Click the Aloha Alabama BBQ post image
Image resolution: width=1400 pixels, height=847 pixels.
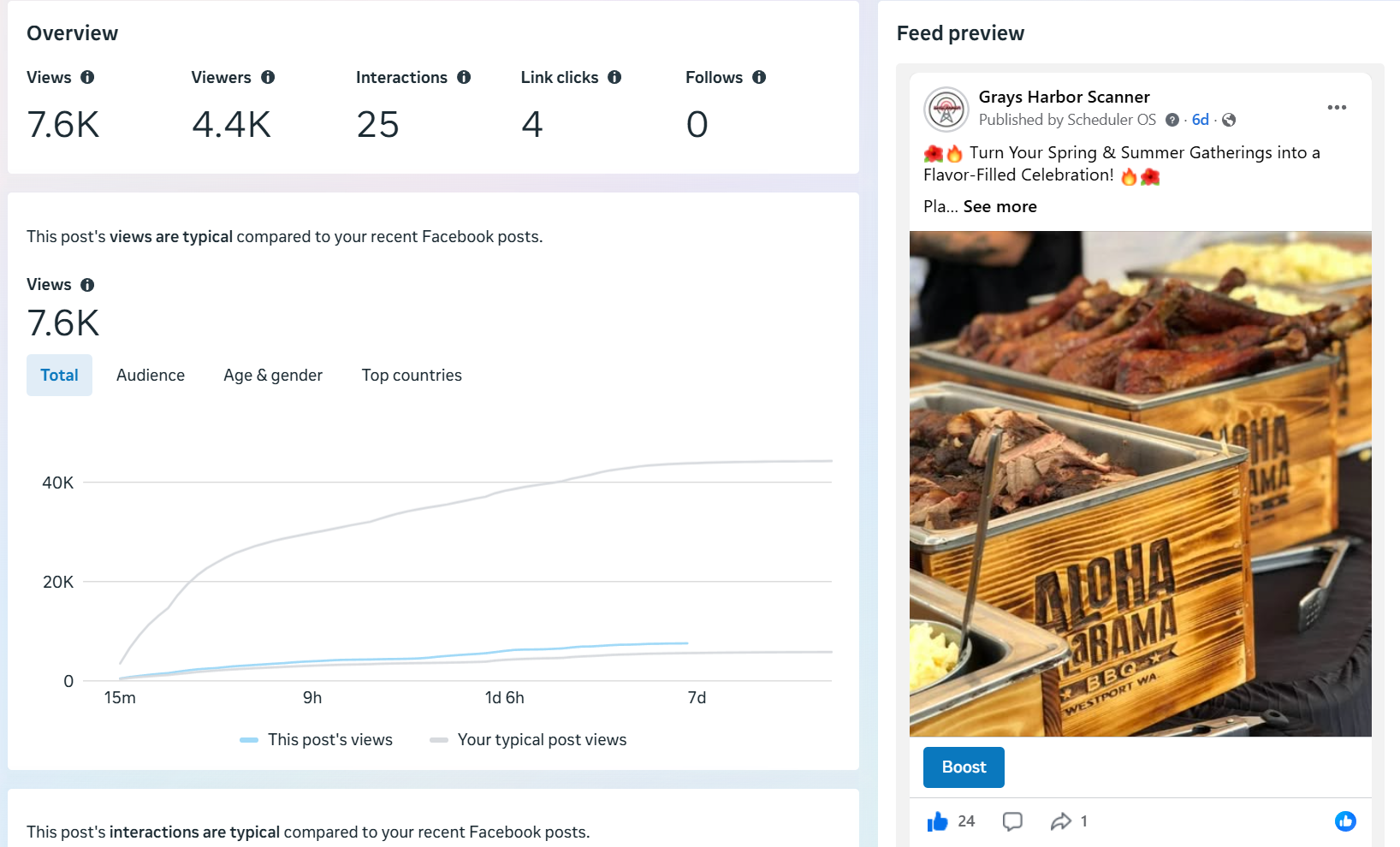[1140, 483]
